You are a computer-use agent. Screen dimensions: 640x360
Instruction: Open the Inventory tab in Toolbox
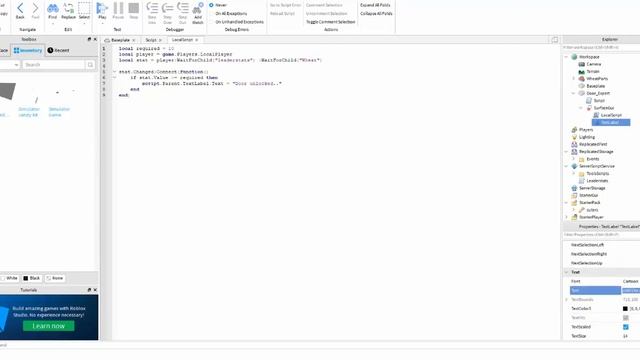click(28, 50)
